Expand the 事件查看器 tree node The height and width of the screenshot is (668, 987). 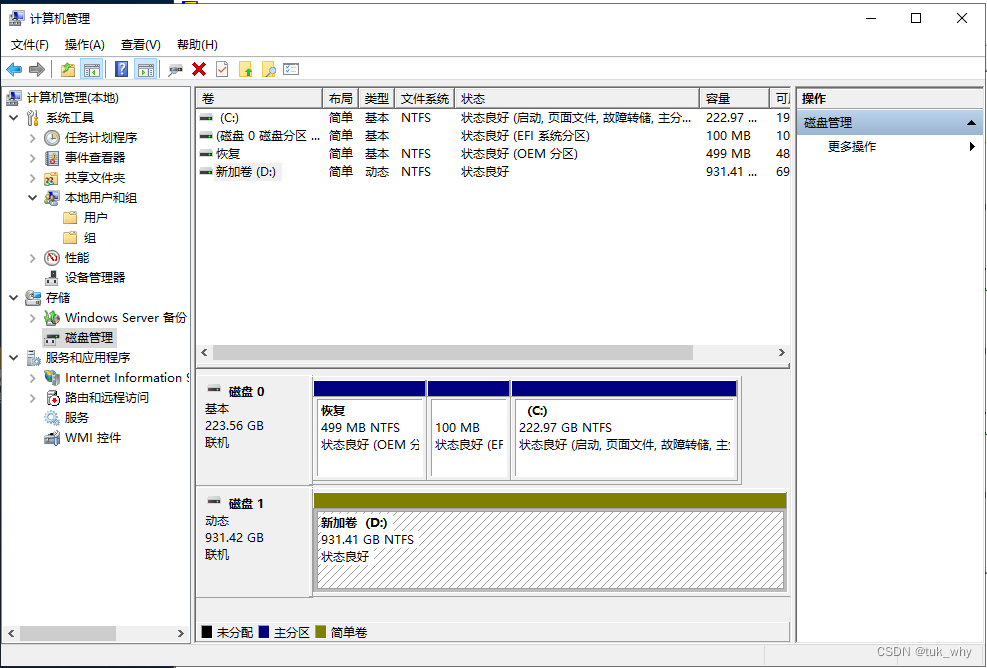point(33,158)
